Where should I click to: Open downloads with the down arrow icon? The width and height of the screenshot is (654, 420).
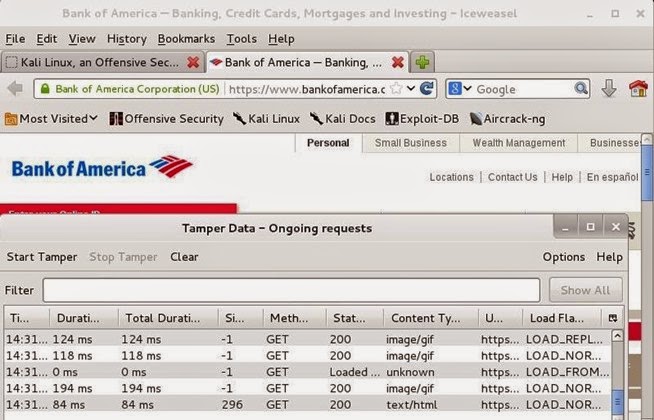(609, 88)
